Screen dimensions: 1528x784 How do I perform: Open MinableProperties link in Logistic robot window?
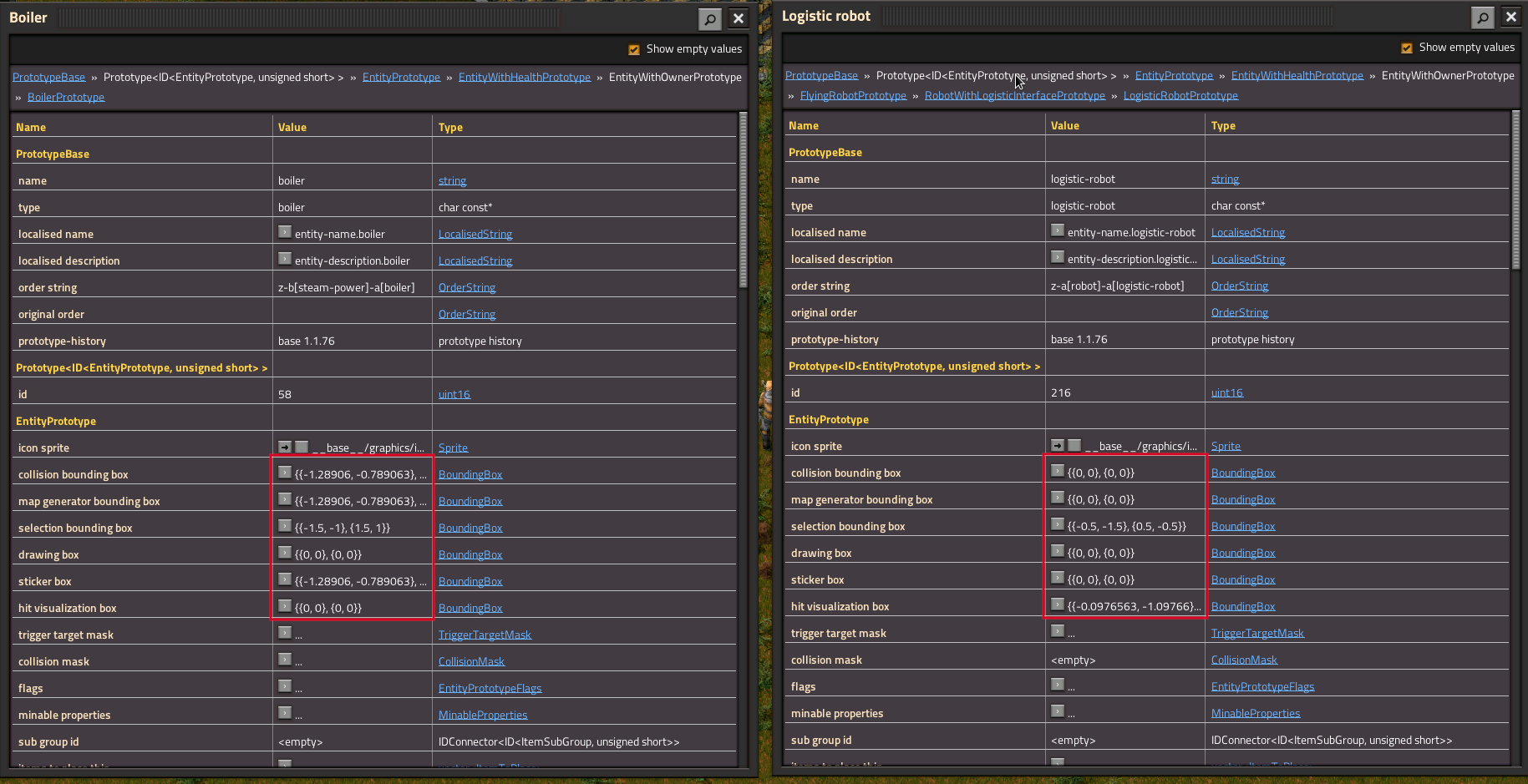[x=1256, y=713]
